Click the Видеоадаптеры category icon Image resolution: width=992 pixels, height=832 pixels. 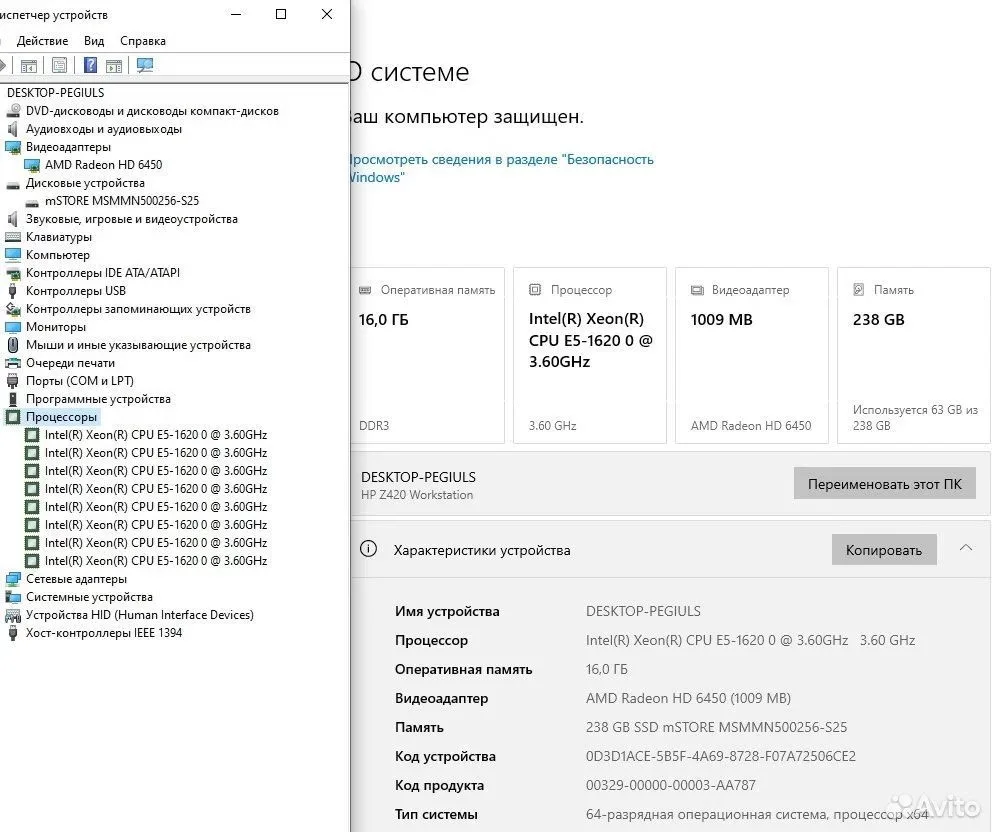13,147
